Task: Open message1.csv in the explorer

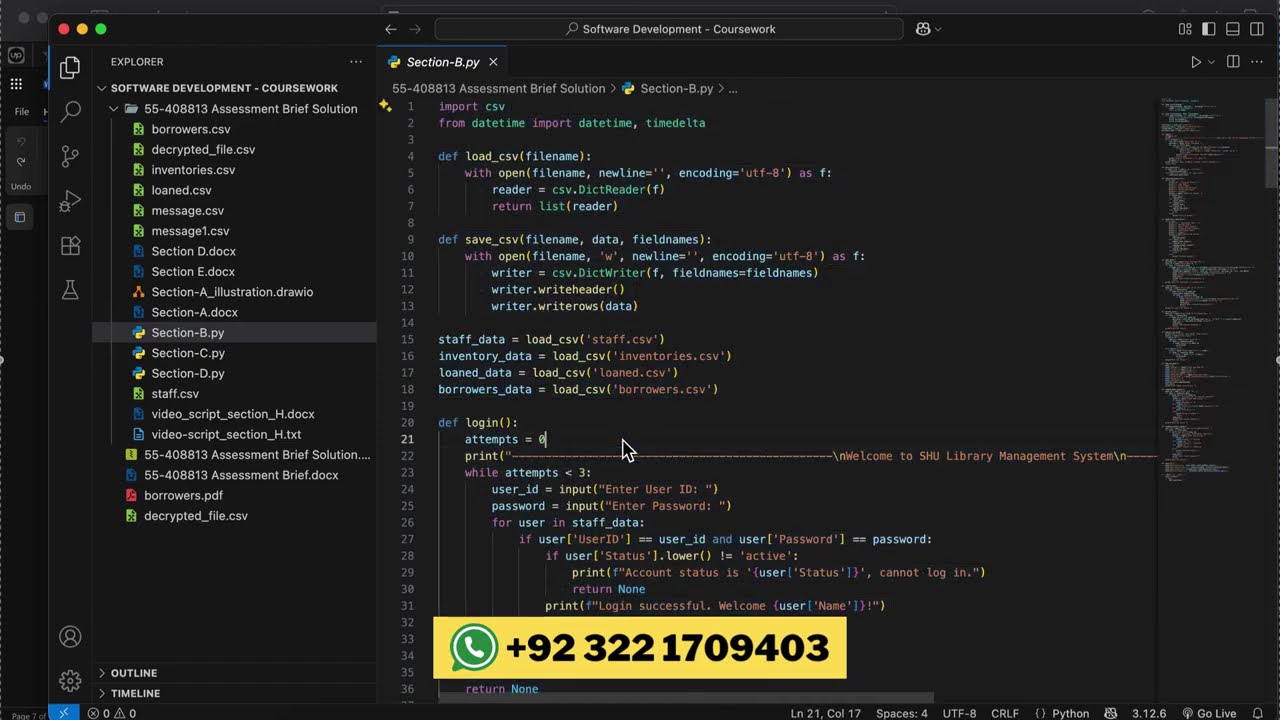Action: tap(190, 231)
